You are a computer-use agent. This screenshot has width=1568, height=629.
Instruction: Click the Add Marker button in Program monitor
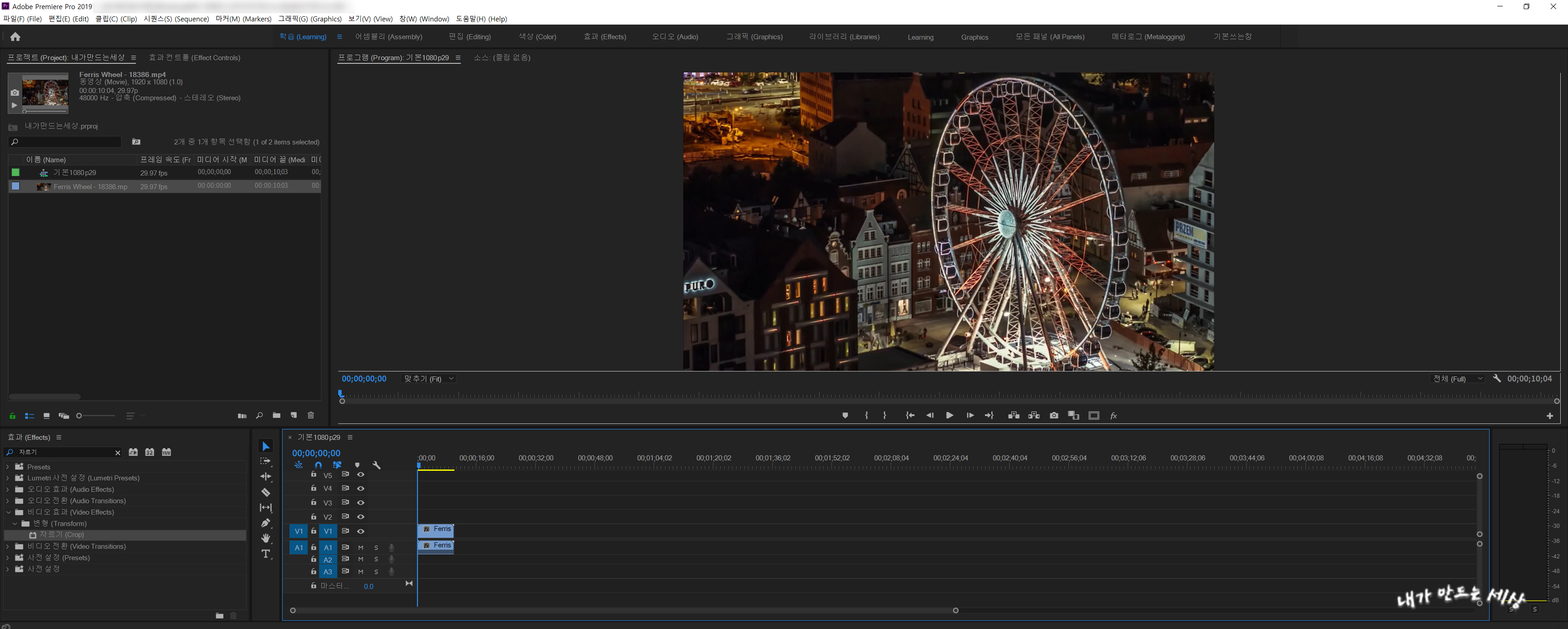click(x=845, y=415)
